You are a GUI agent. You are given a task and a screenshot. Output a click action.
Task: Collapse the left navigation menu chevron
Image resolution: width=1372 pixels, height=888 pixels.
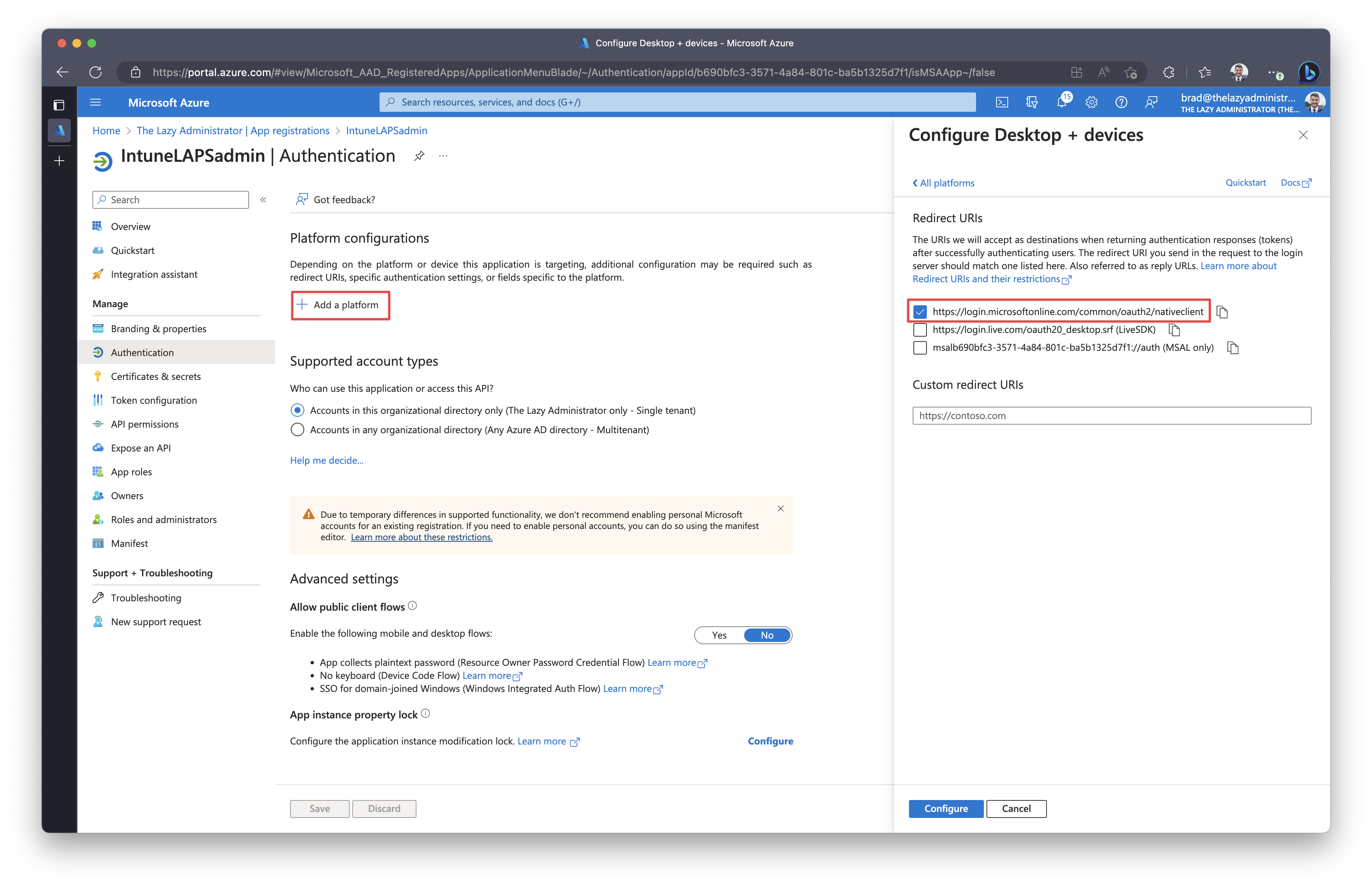point(264,200)
